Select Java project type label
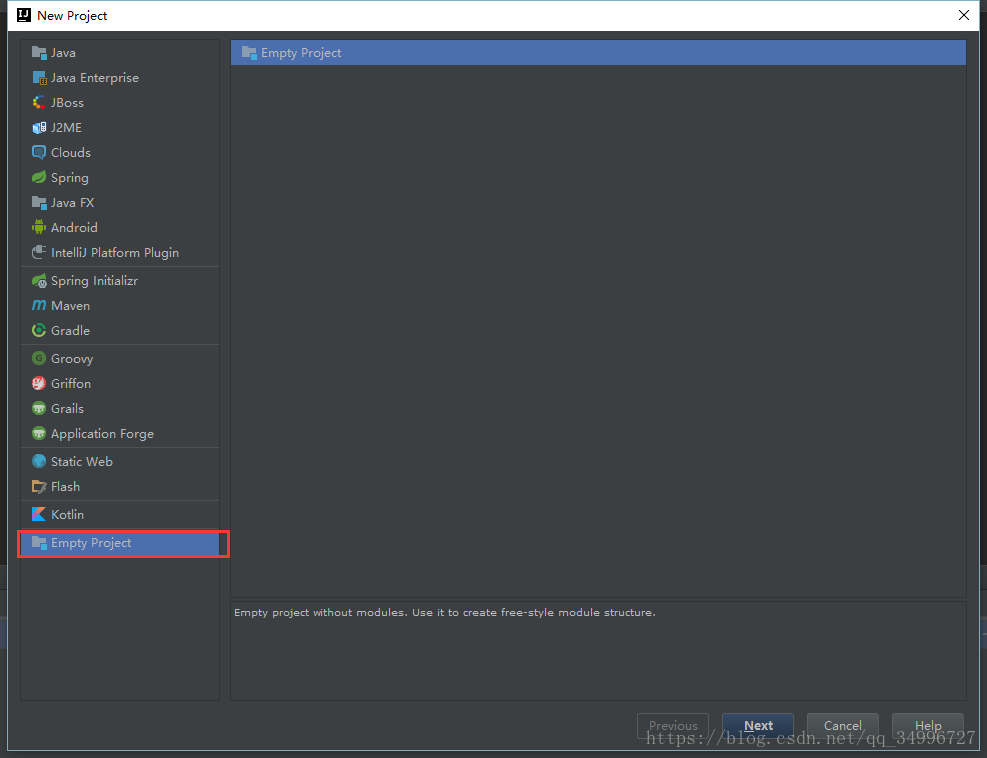The height and width of the screenshot is (758, 987). (64, 53)
